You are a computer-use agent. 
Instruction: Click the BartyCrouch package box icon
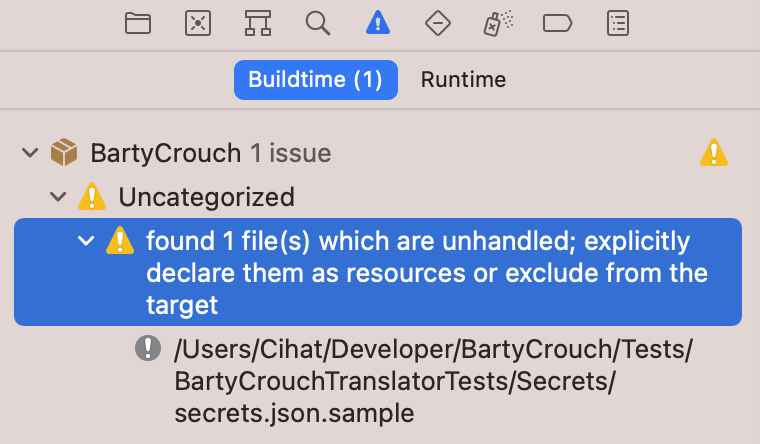(64, 153)
